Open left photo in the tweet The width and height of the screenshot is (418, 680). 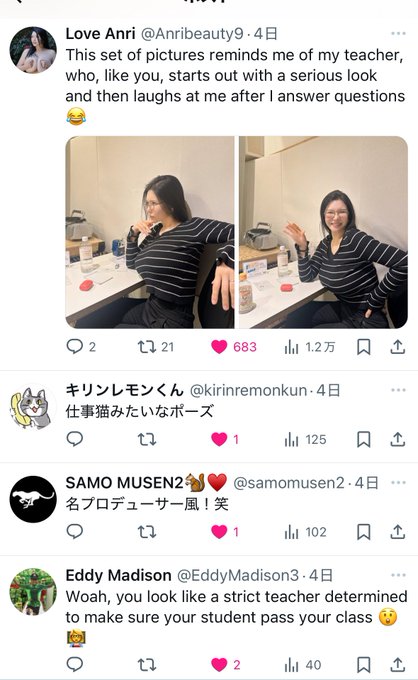pyautogui.click(x=150, y=232)
